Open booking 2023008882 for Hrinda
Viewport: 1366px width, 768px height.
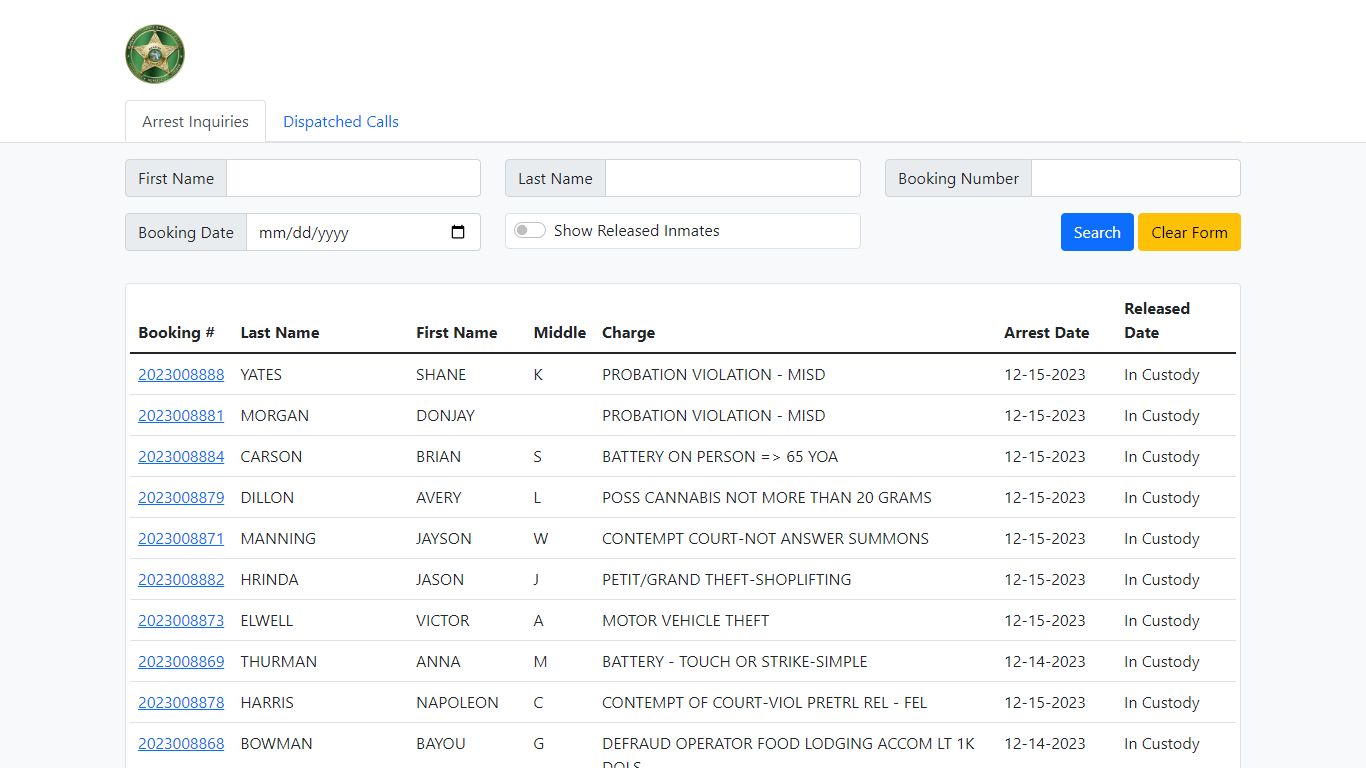[x=181, y=580]
